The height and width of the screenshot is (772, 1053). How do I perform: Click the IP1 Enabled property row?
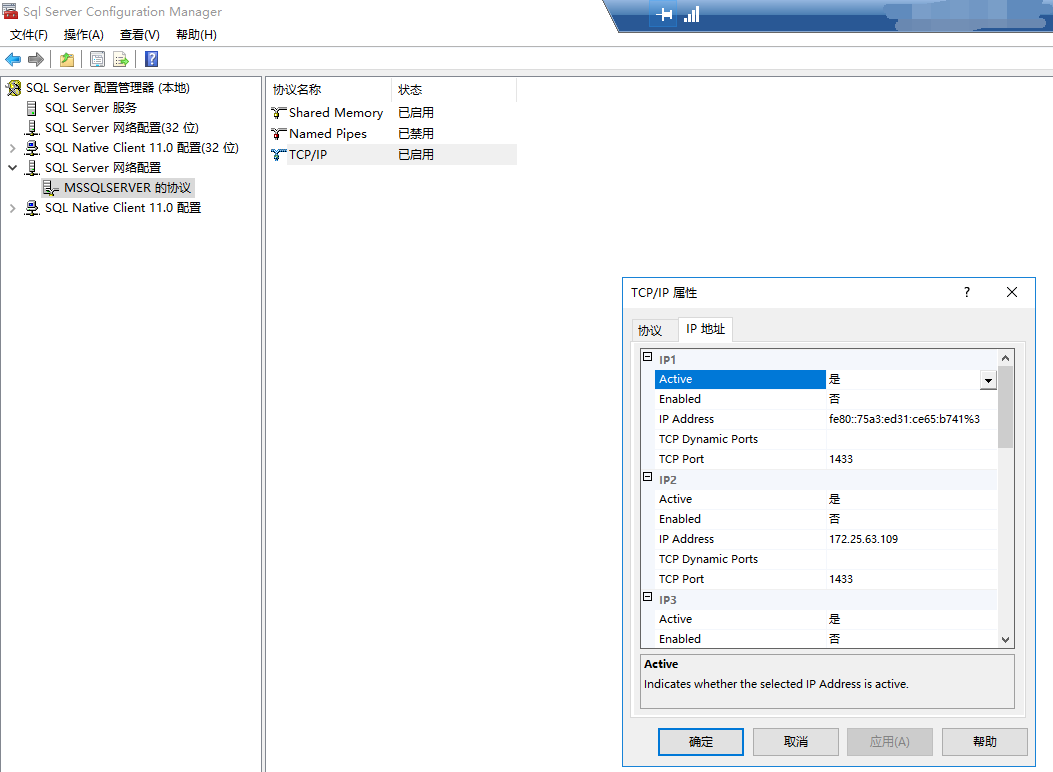click(x=826, y=399)
